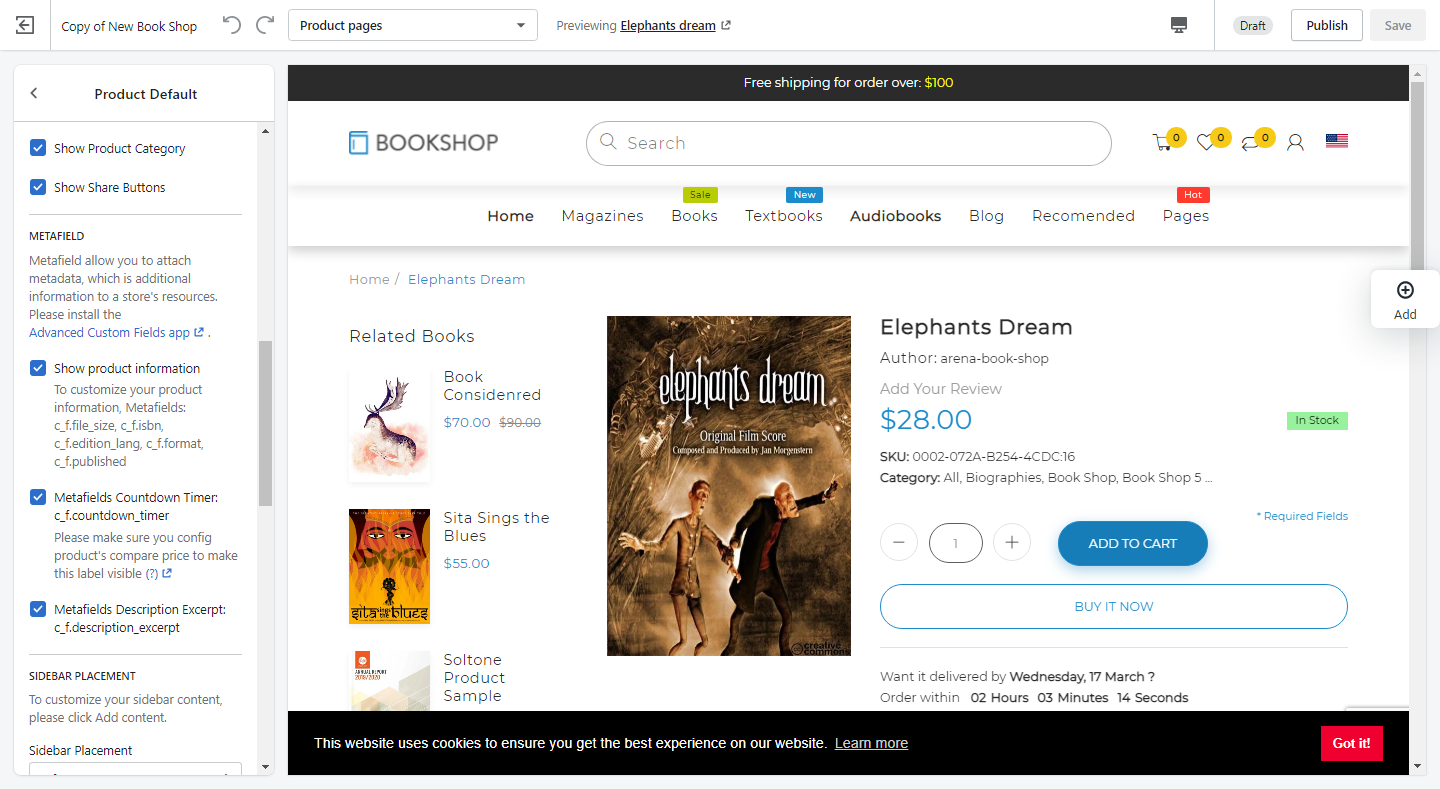Screen dimensions: 1440x789
Task: Open the shopping cart icon
Action: tap(1162, 143)
